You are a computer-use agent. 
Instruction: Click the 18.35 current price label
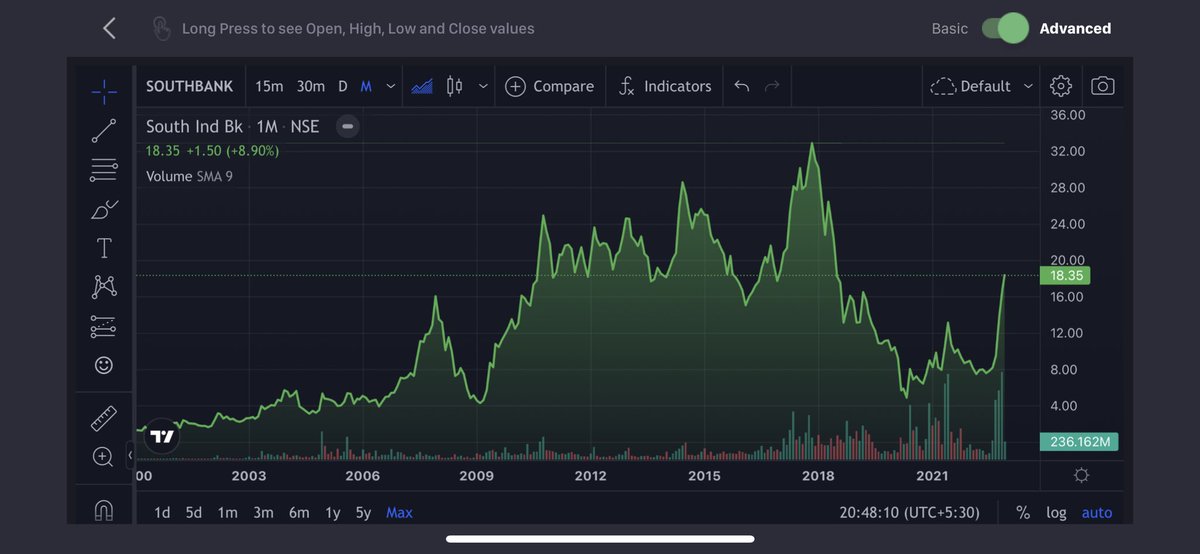tap(1065, 275)
